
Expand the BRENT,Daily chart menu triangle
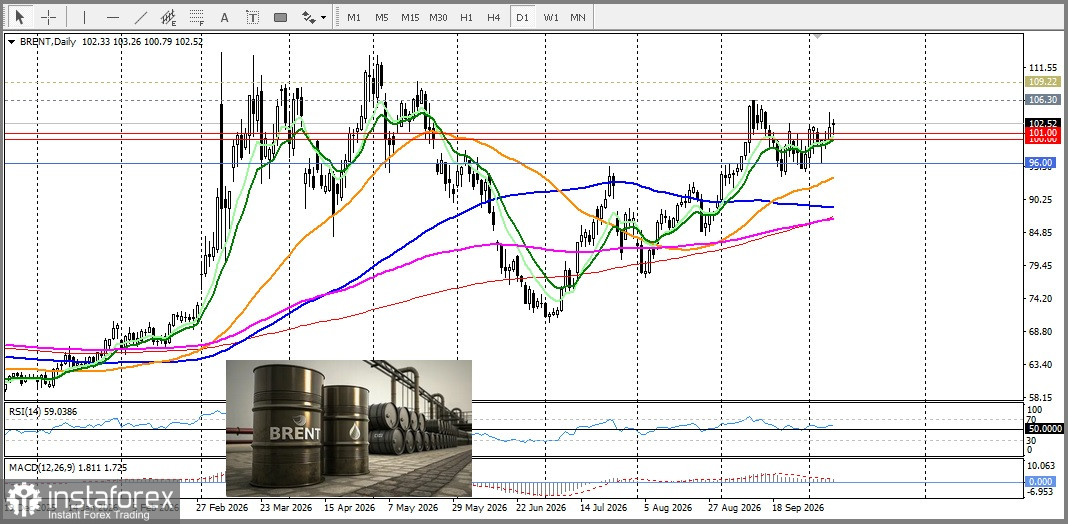click(x=12, y=42)
